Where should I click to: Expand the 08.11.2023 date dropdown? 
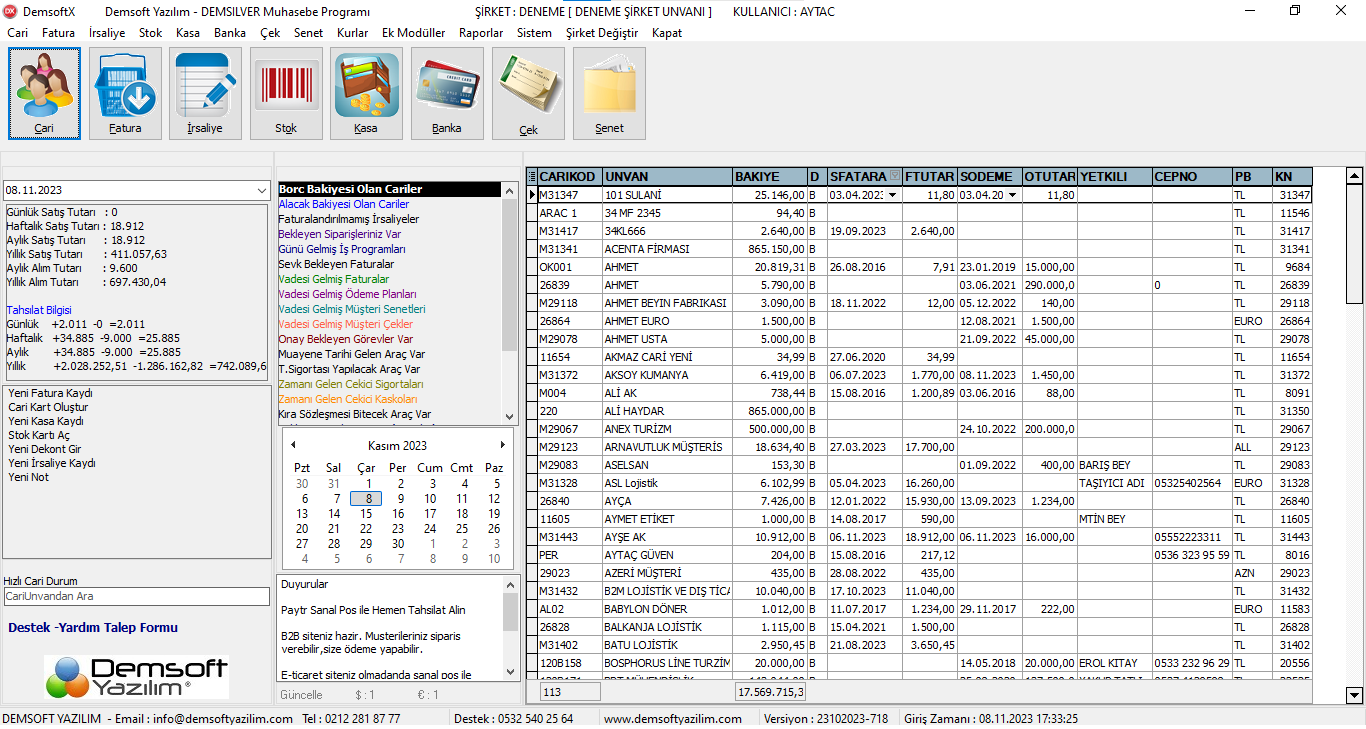[x=262, y=190]
